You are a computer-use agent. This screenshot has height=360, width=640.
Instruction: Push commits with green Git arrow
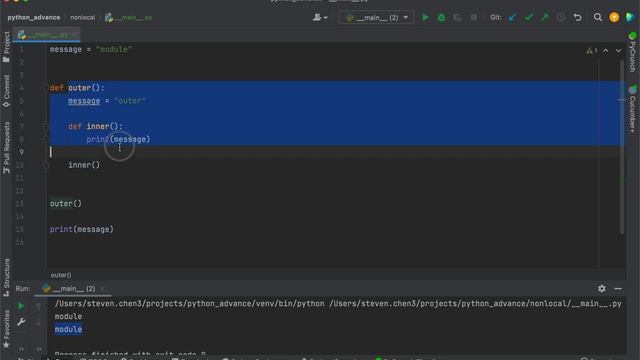point(544,18)
